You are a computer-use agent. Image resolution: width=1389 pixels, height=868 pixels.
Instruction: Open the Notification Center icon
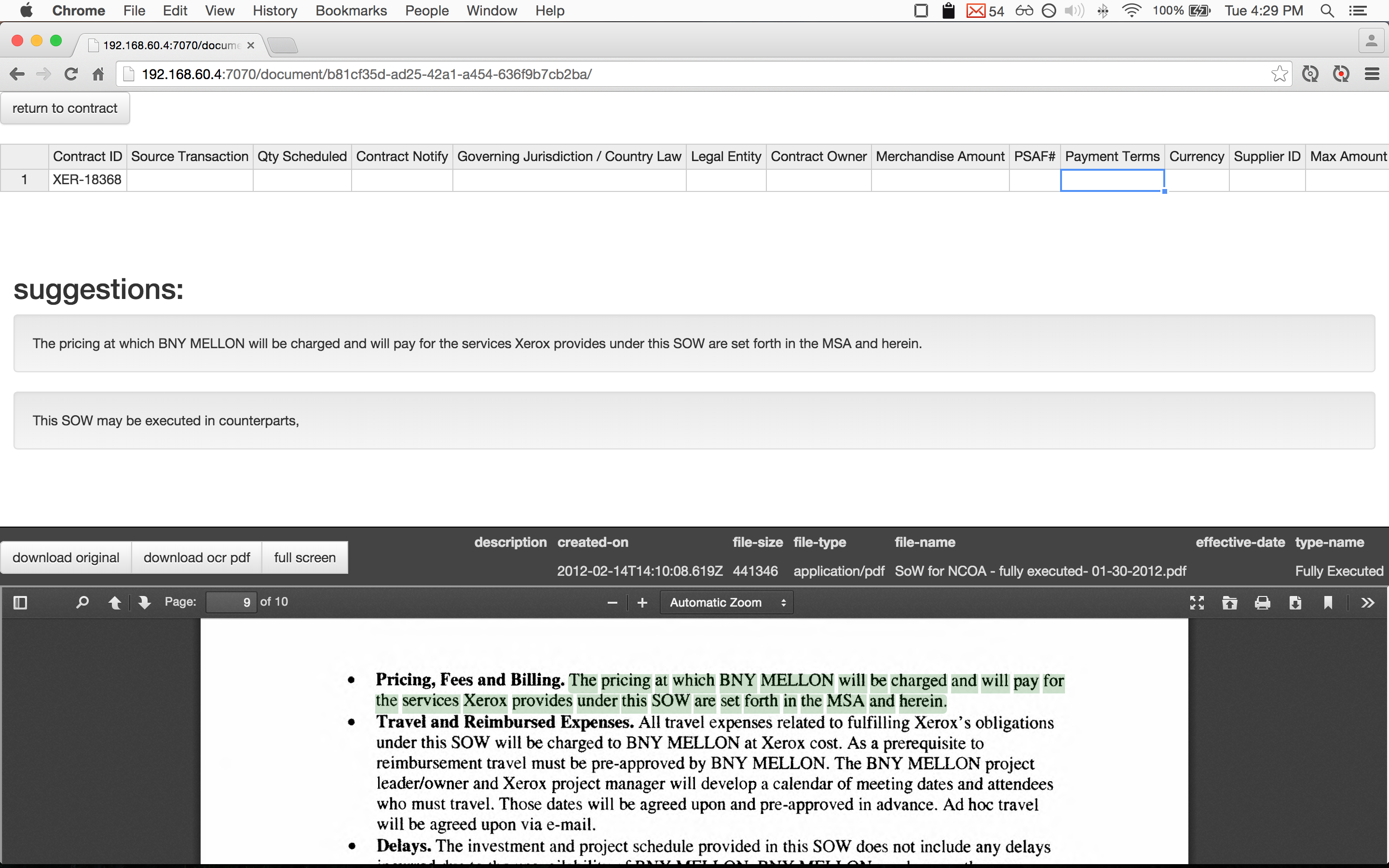pos(1358,11)
